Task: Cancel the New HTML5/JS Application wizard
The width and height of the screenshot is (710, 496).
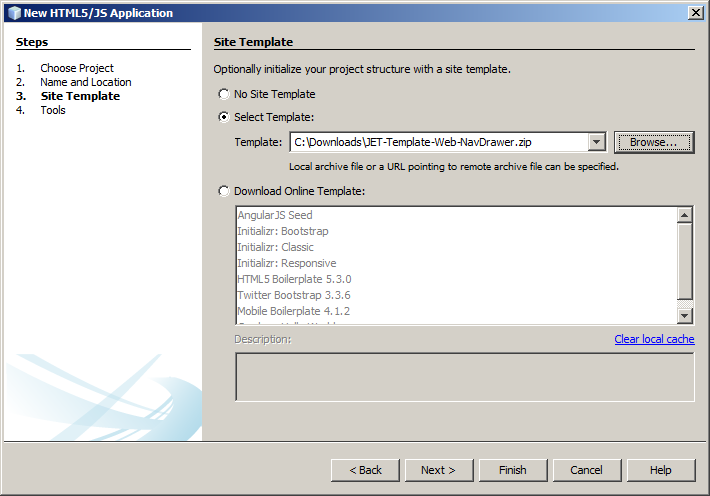Action: click(587, 470)
